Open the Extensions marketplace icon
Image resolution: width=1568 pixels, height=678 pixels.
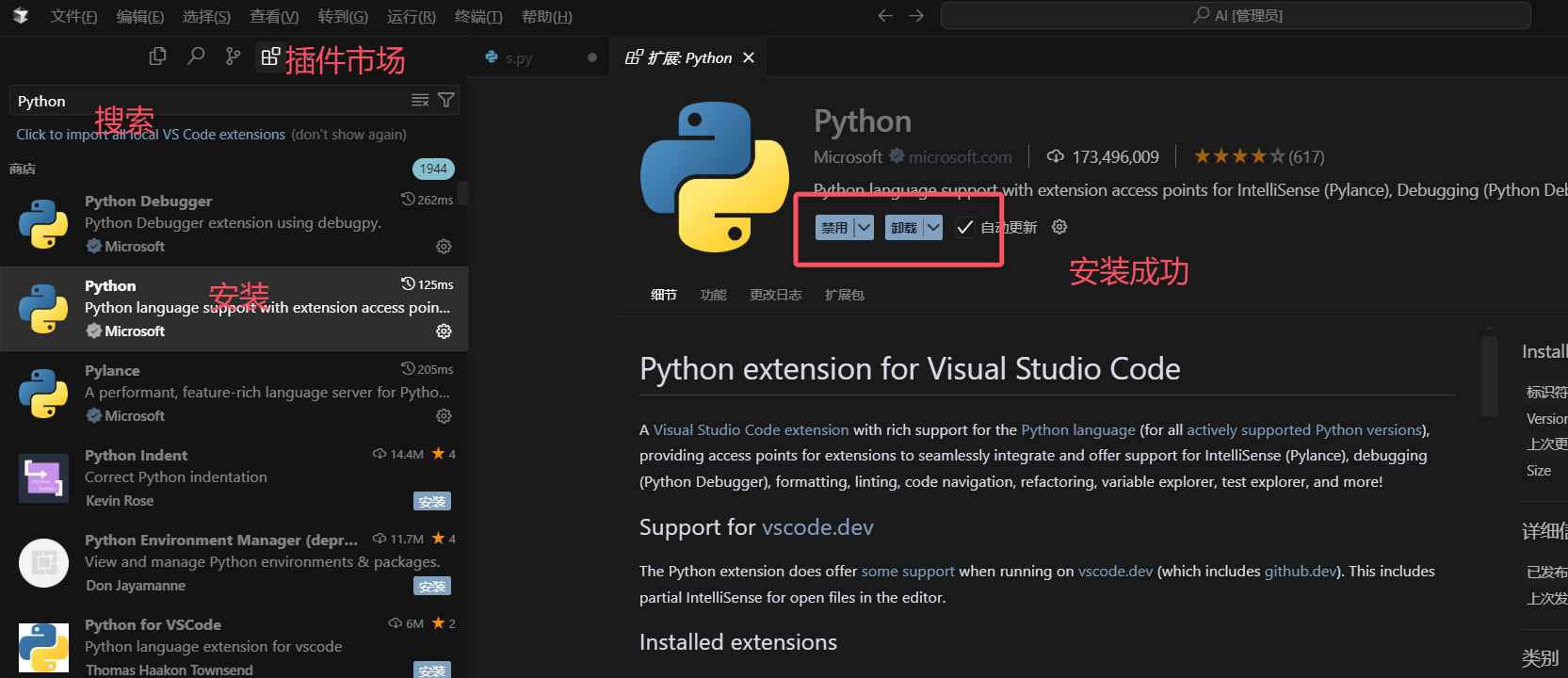coord(270,56)
